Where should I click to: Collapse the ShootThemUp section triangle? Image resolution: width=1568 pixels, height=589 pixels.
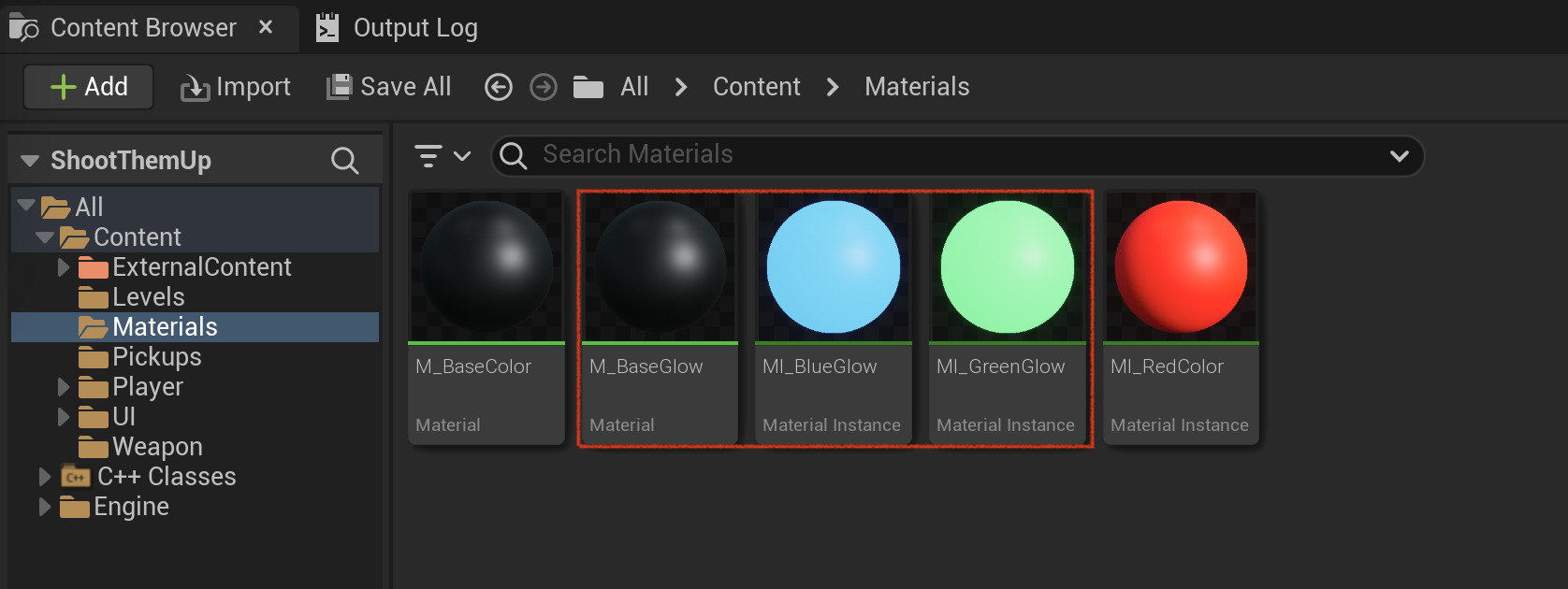pyautogui.click(x=30, y=161)
